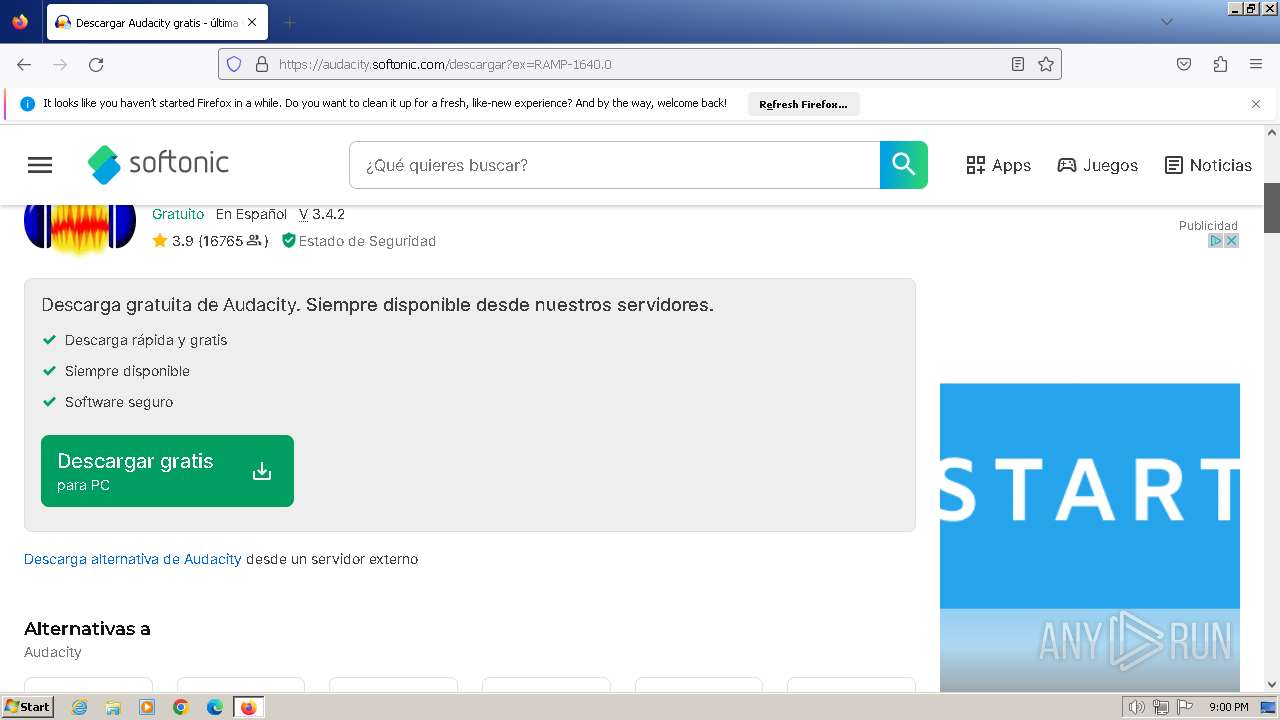Click the Firefox taskbar button
The image size is (1280, 720).
click(248, 707)
